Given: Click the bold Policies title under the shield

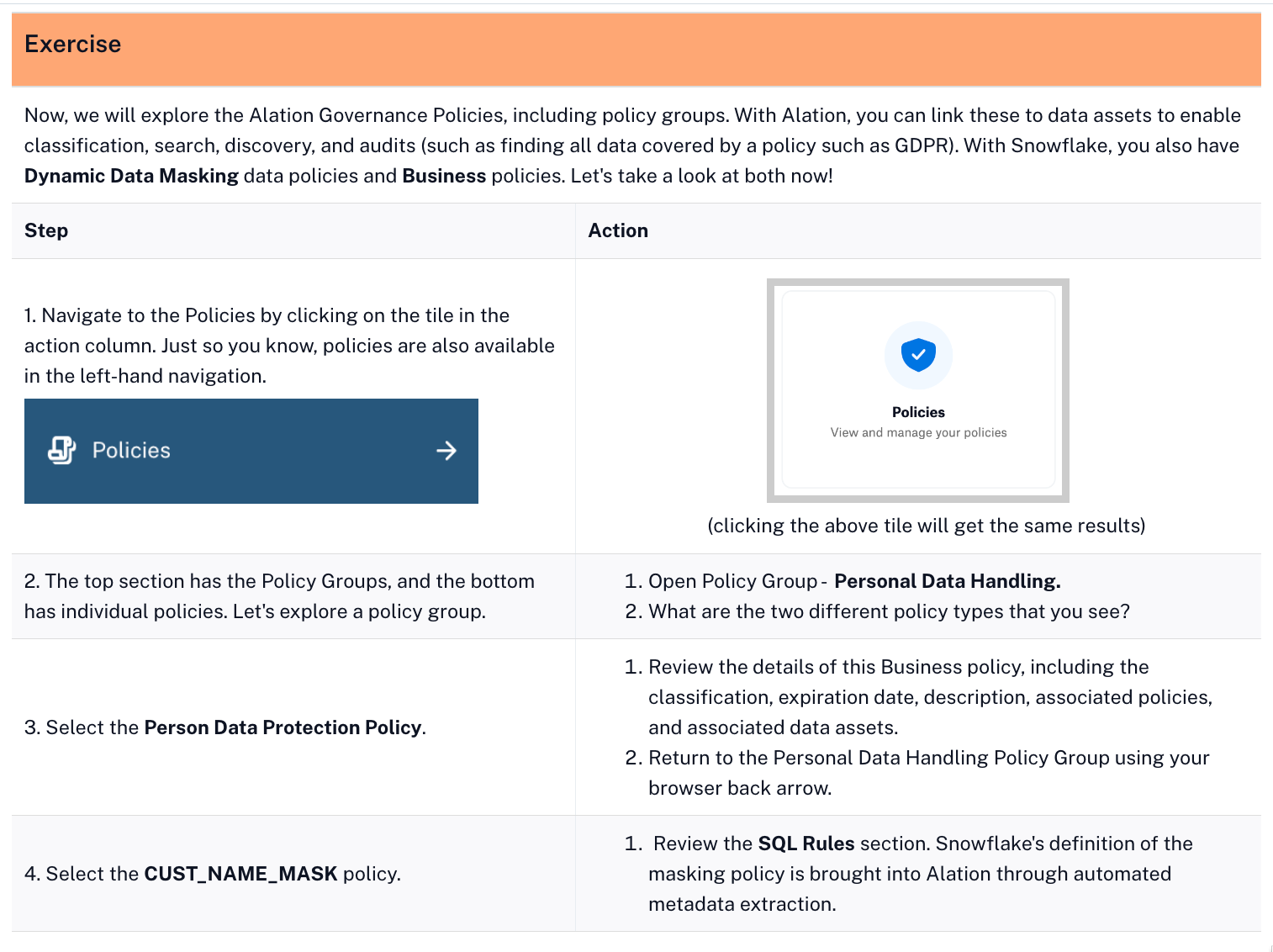Looking at the screenshot, I should 918,412.
